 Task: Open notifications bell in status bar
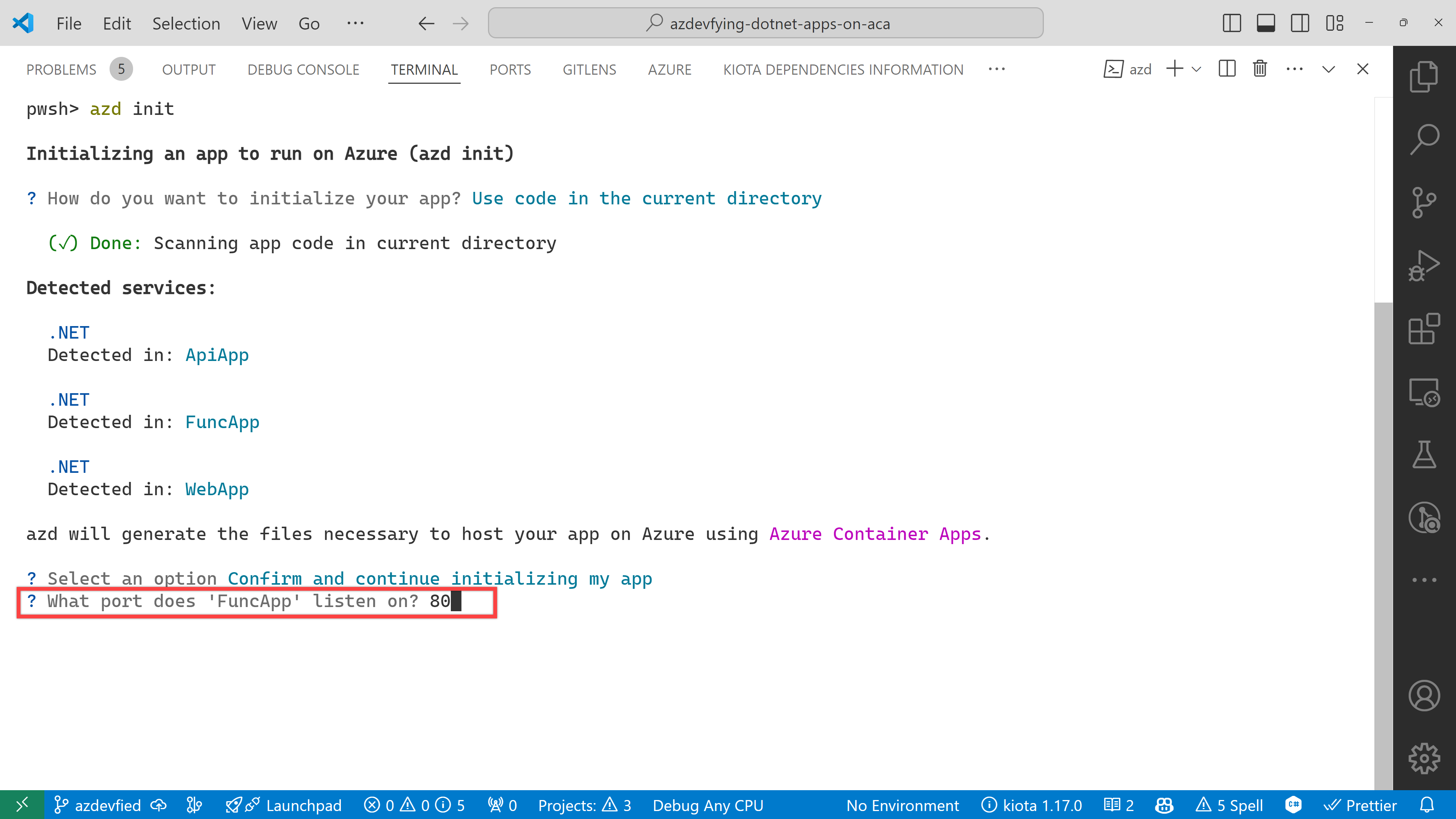1427,805
